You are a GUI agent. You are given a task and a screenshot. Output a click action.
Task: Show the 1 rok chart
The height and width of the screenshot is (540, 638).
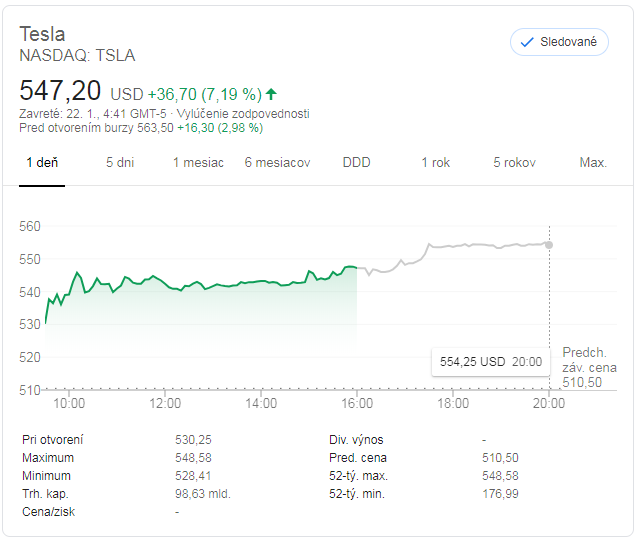click(x=435, y=163)
